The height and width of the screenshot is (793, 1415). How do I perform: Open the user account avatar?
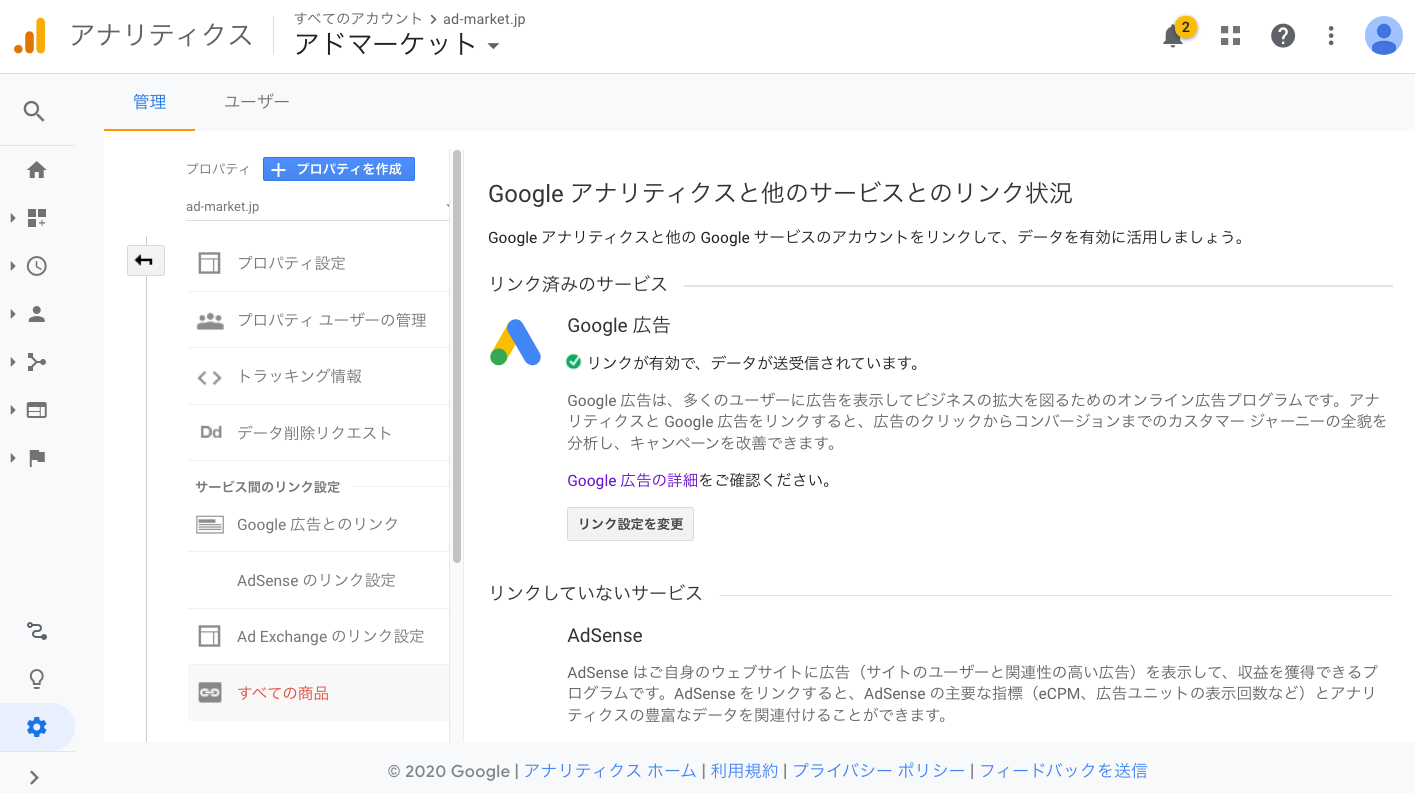point(1384,36)
